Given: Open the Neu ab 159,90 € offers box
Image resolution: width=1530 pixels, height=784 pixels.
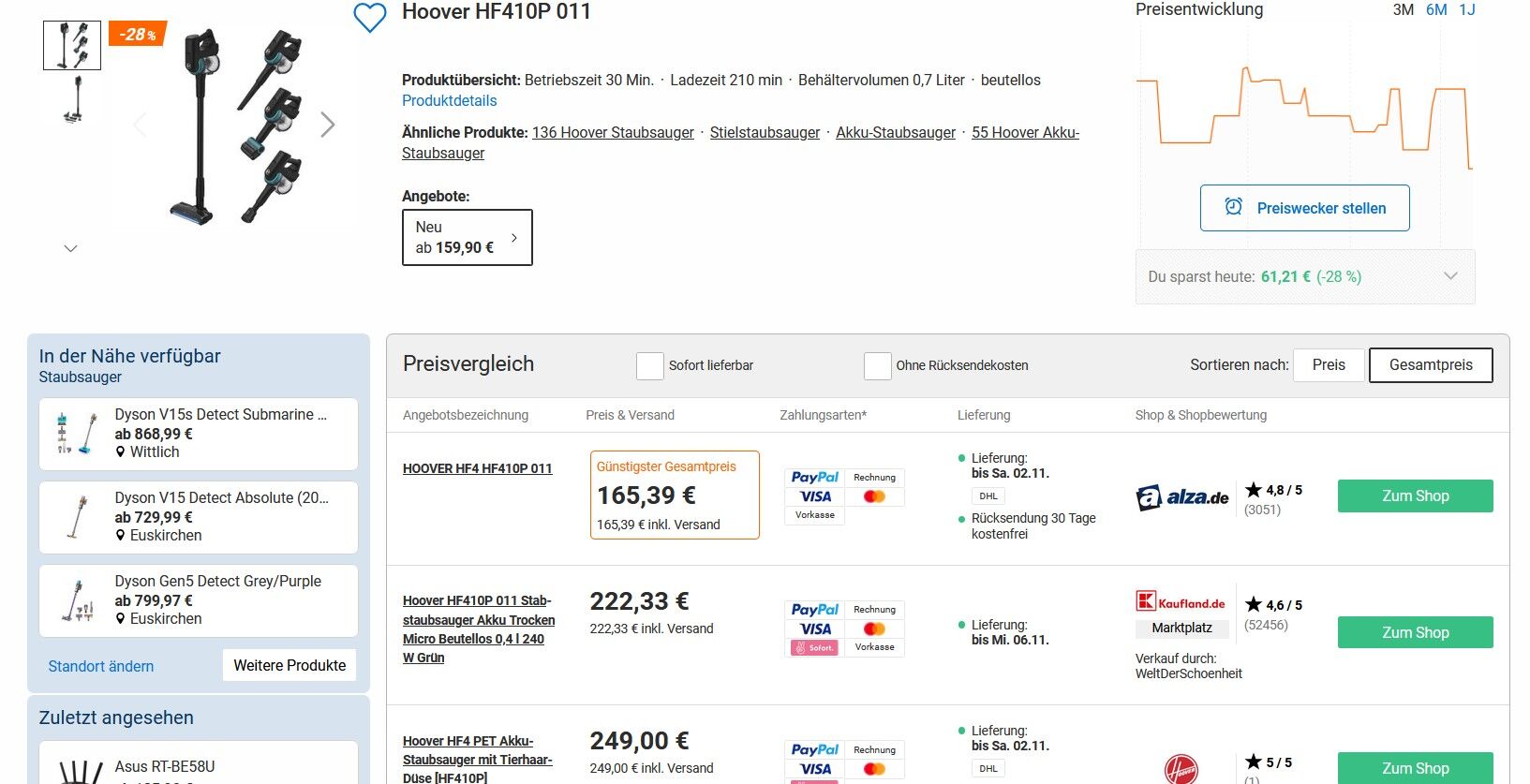Looking at the screenshot, I should [x=468, y=237].
